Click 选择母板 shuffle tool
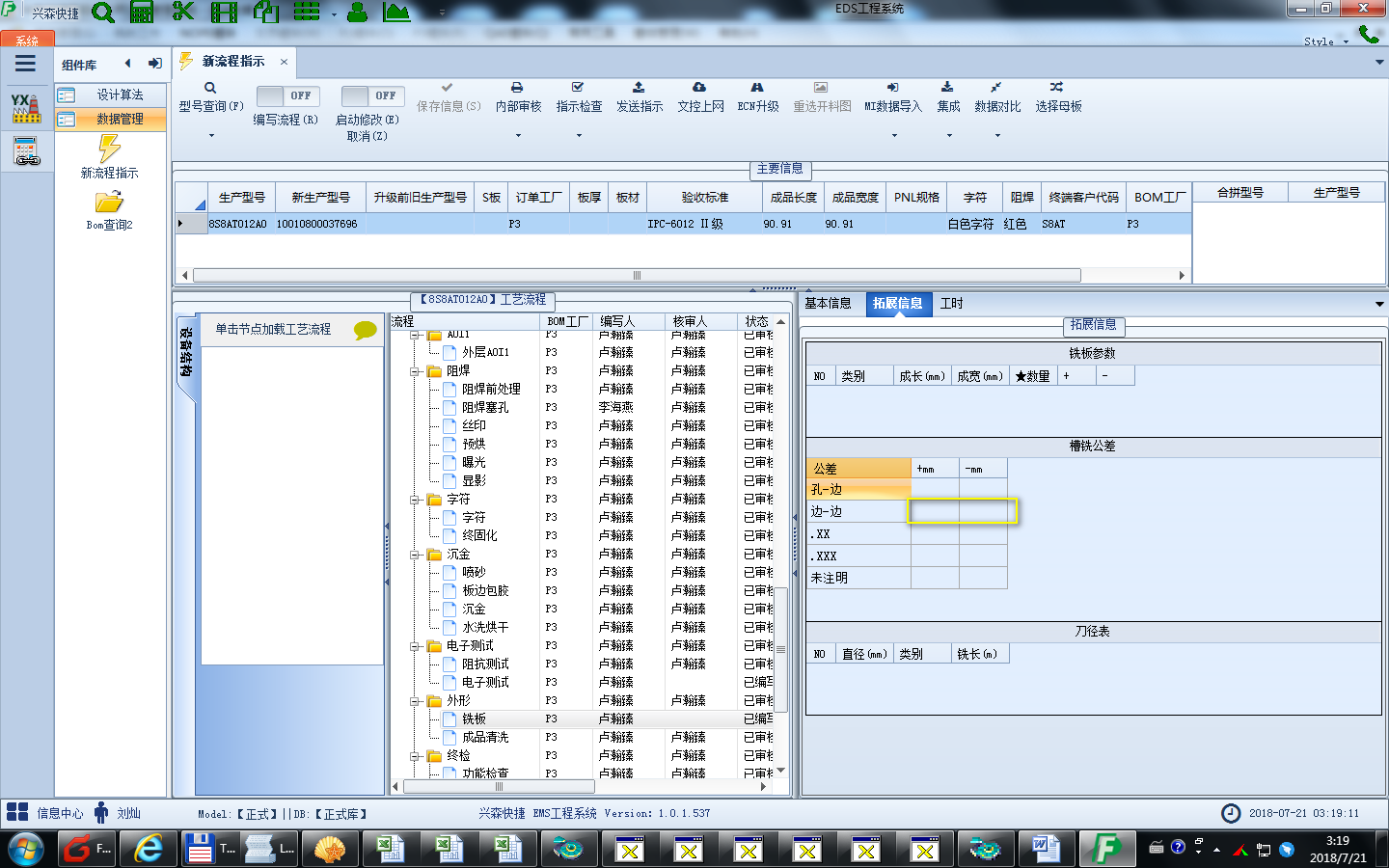The image size is (1389, 868). click(1058, 97)
